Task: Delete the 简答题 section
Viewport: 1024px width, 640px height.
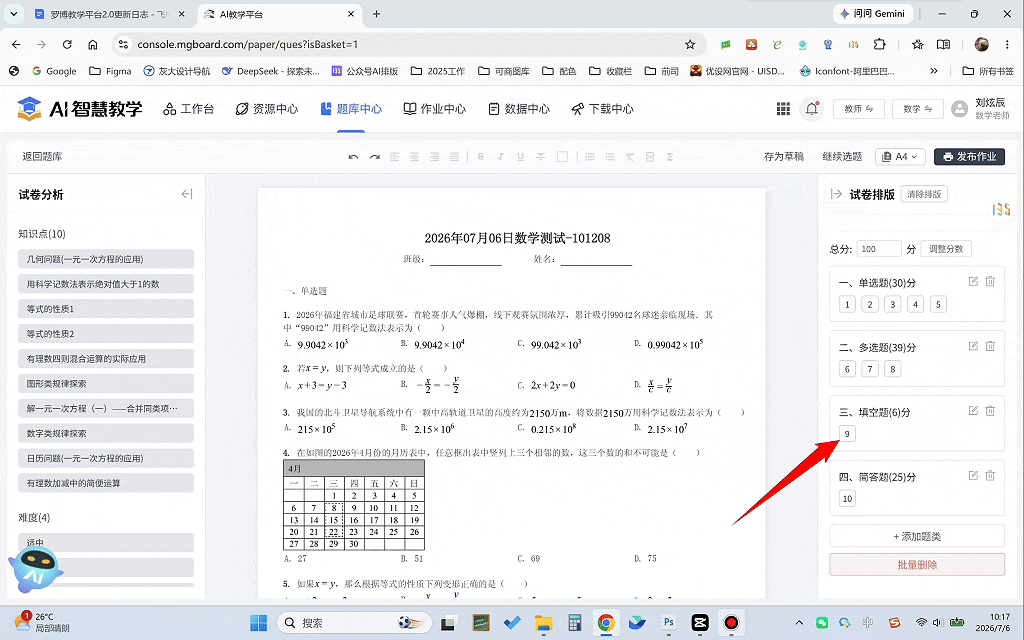Action: [x=990, y=475]
